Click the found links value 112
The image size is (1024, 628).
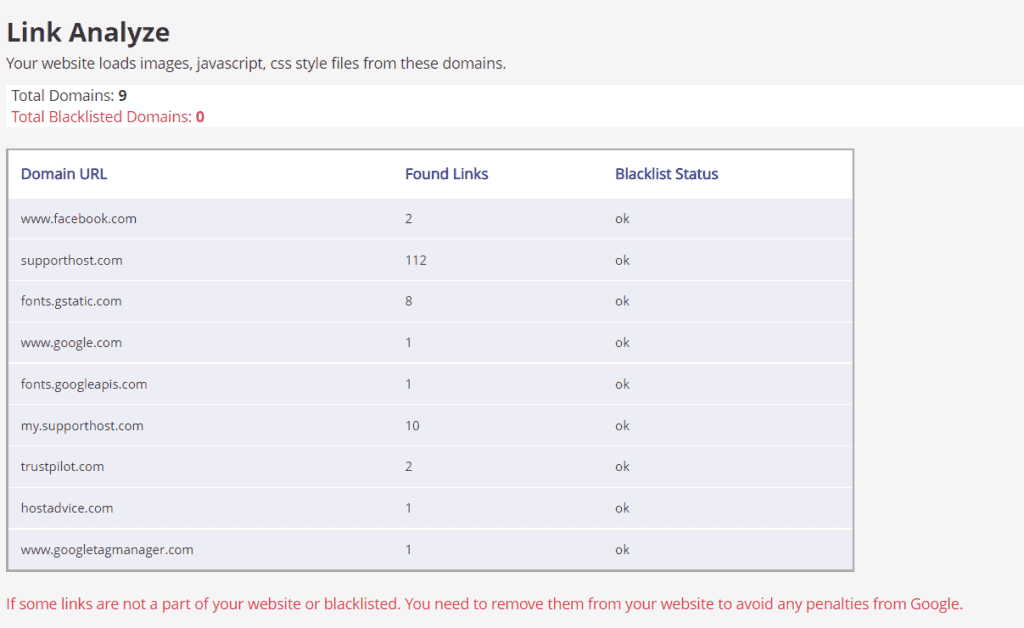[x=416, y=260]
